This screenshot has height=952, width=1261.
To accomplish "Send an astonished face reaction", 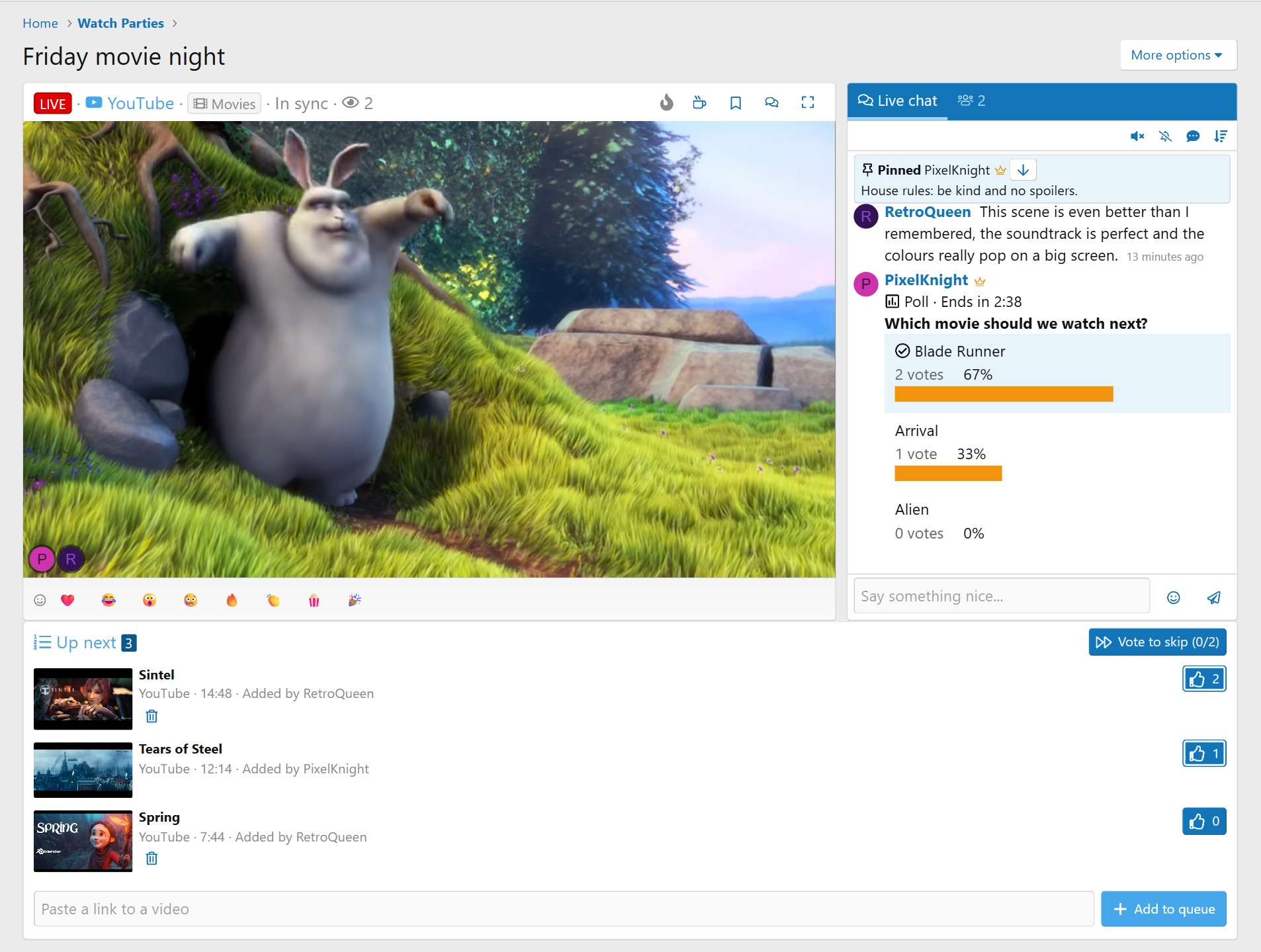I will pos(150,600).
